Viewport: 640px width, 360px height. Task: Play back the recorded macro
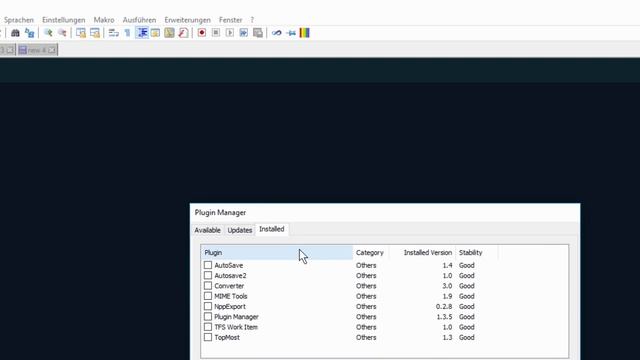(230, 33)
